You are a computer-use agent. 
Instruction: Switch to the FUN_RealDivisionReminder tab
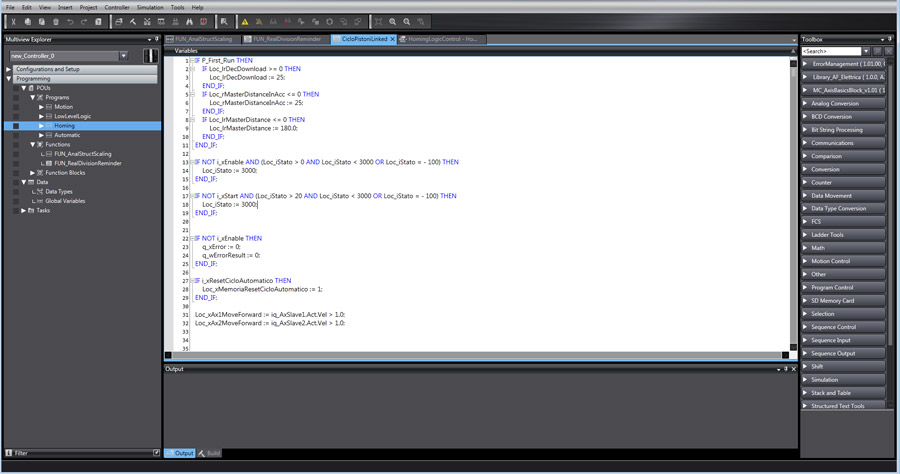click(288, 39)
